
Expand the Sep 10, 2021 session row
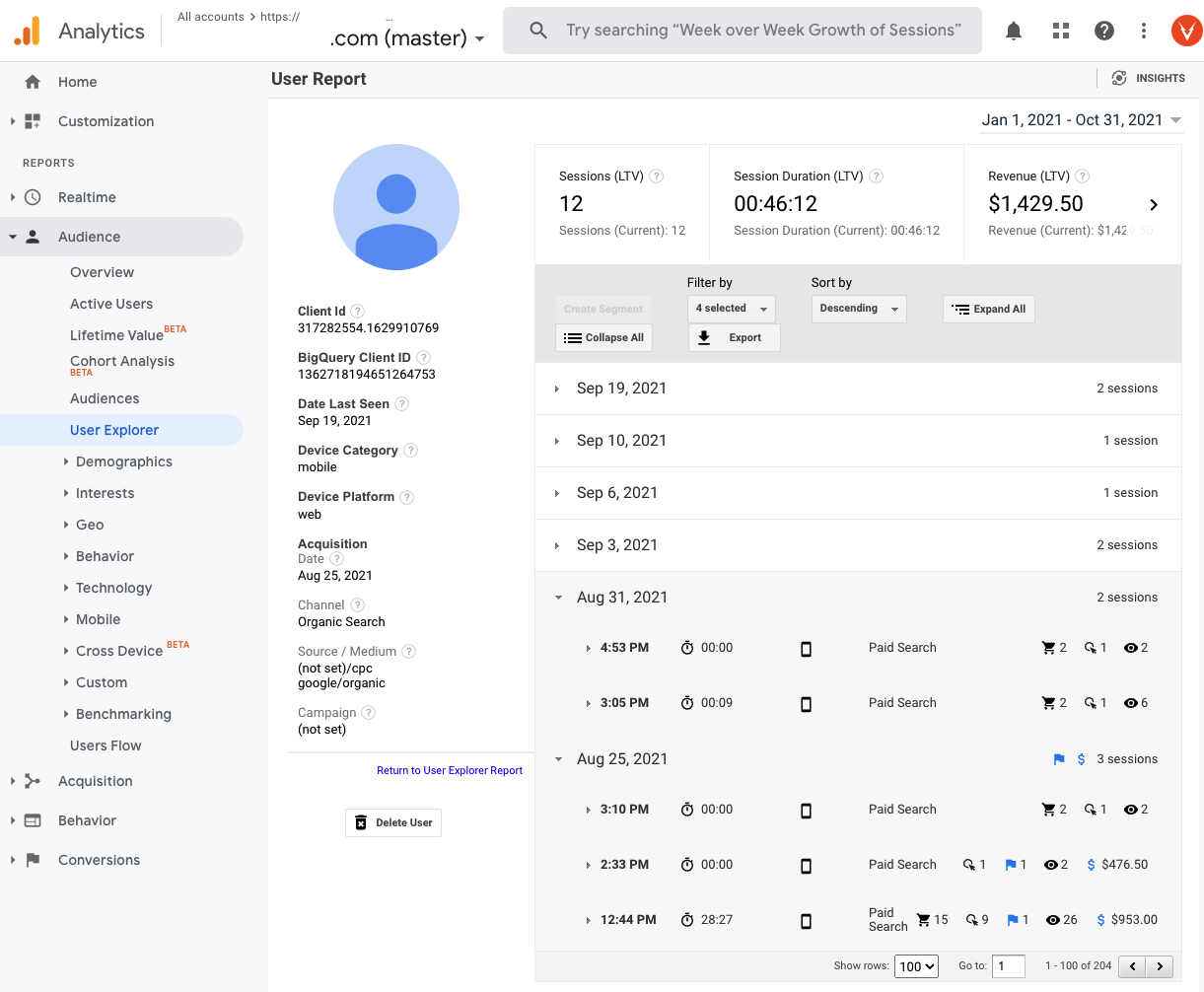point(621,440)
